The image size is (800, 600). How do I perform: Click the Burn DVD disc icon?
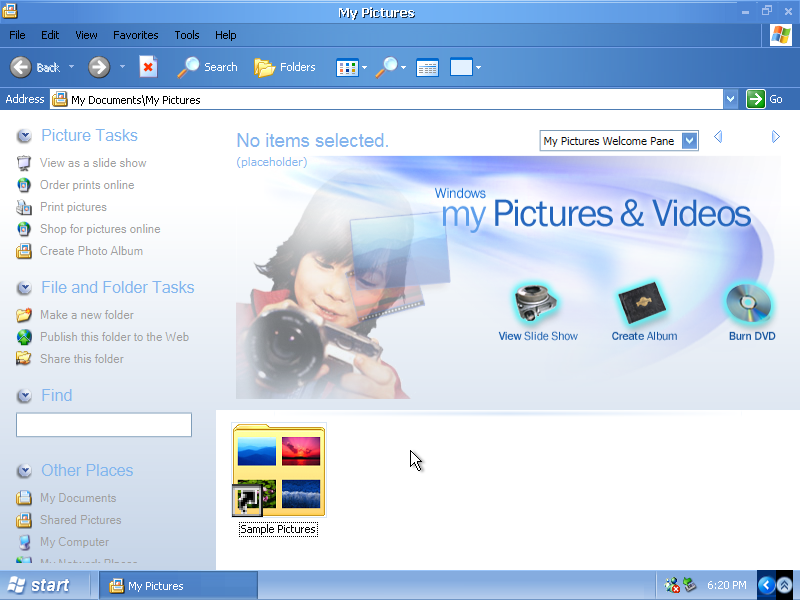pyautogui.click(x=751, y=302)
